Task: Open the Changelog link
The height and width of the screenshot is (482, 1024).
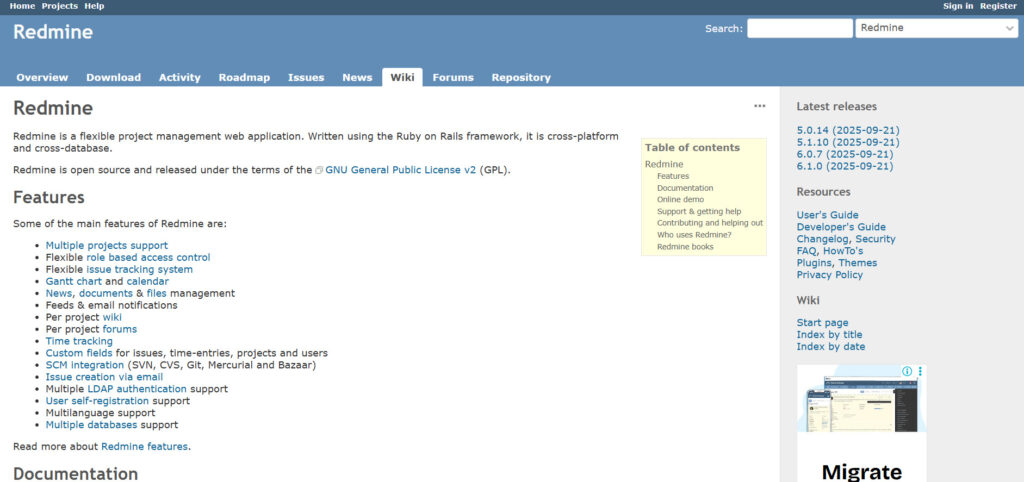Action: point(823,239)
